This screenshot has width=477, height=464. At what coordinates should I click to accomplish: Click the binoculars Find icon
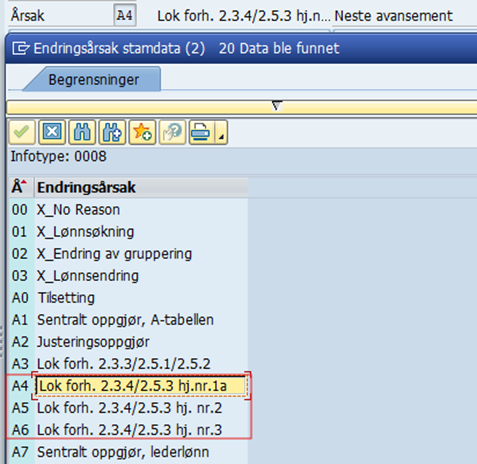[x=82, y=132]
